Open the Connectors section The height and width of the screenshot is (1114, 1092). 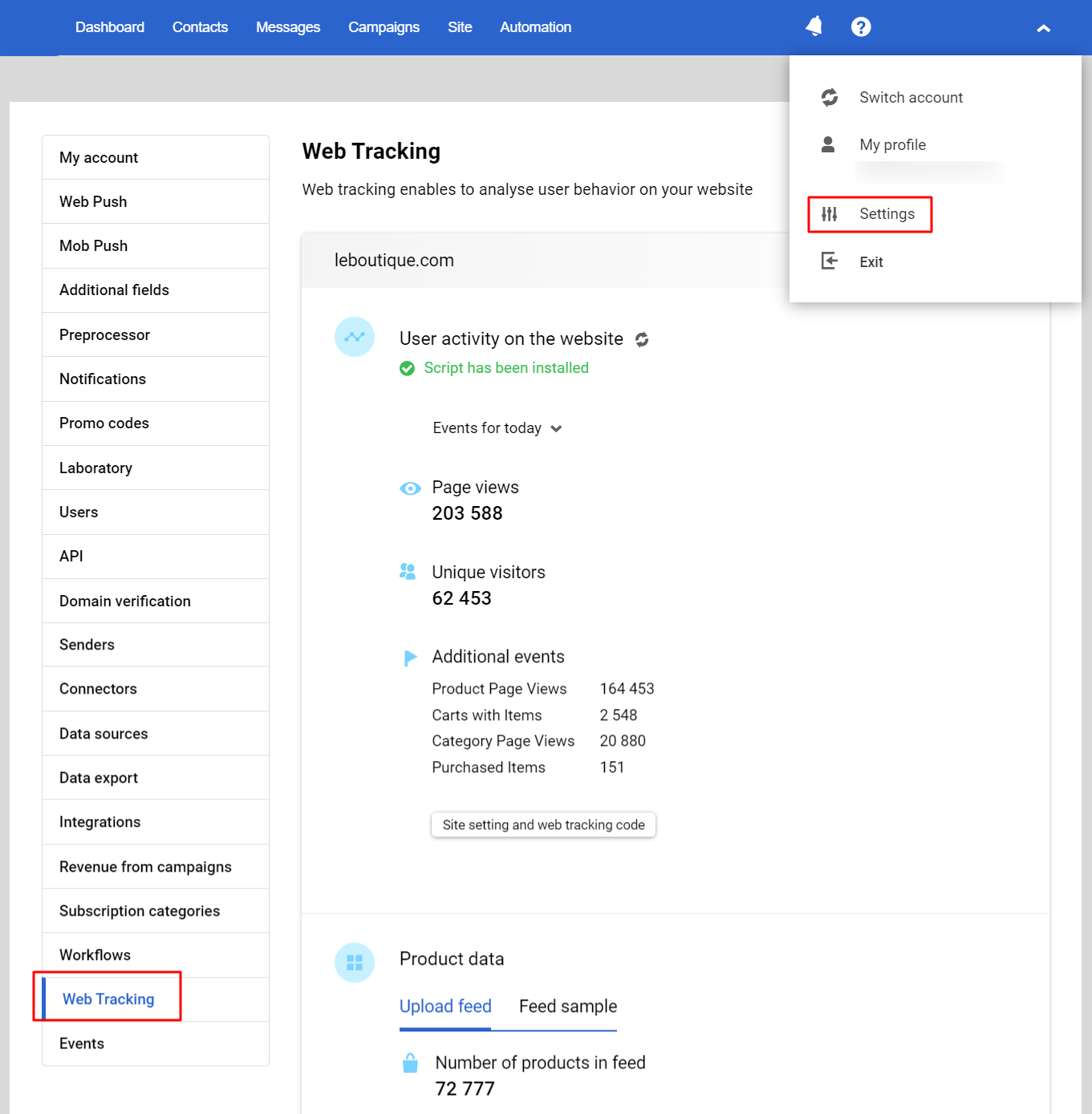coord(156,689)
